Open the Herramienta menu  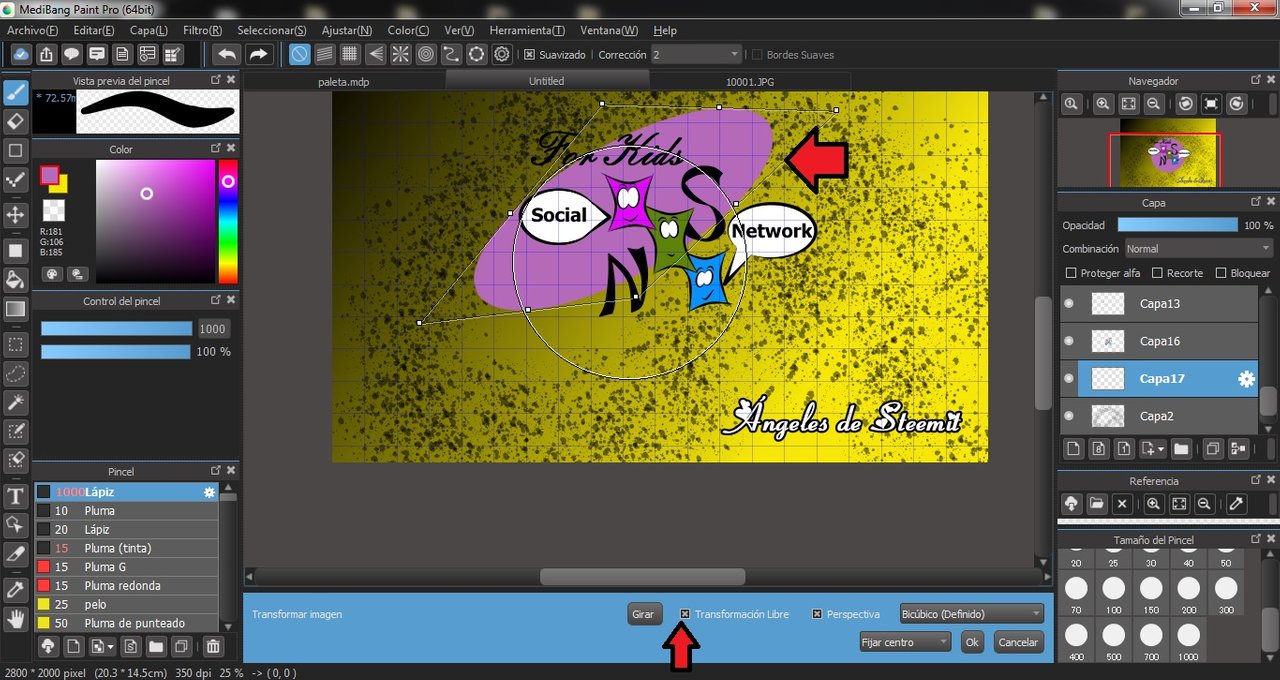(527, 31)
